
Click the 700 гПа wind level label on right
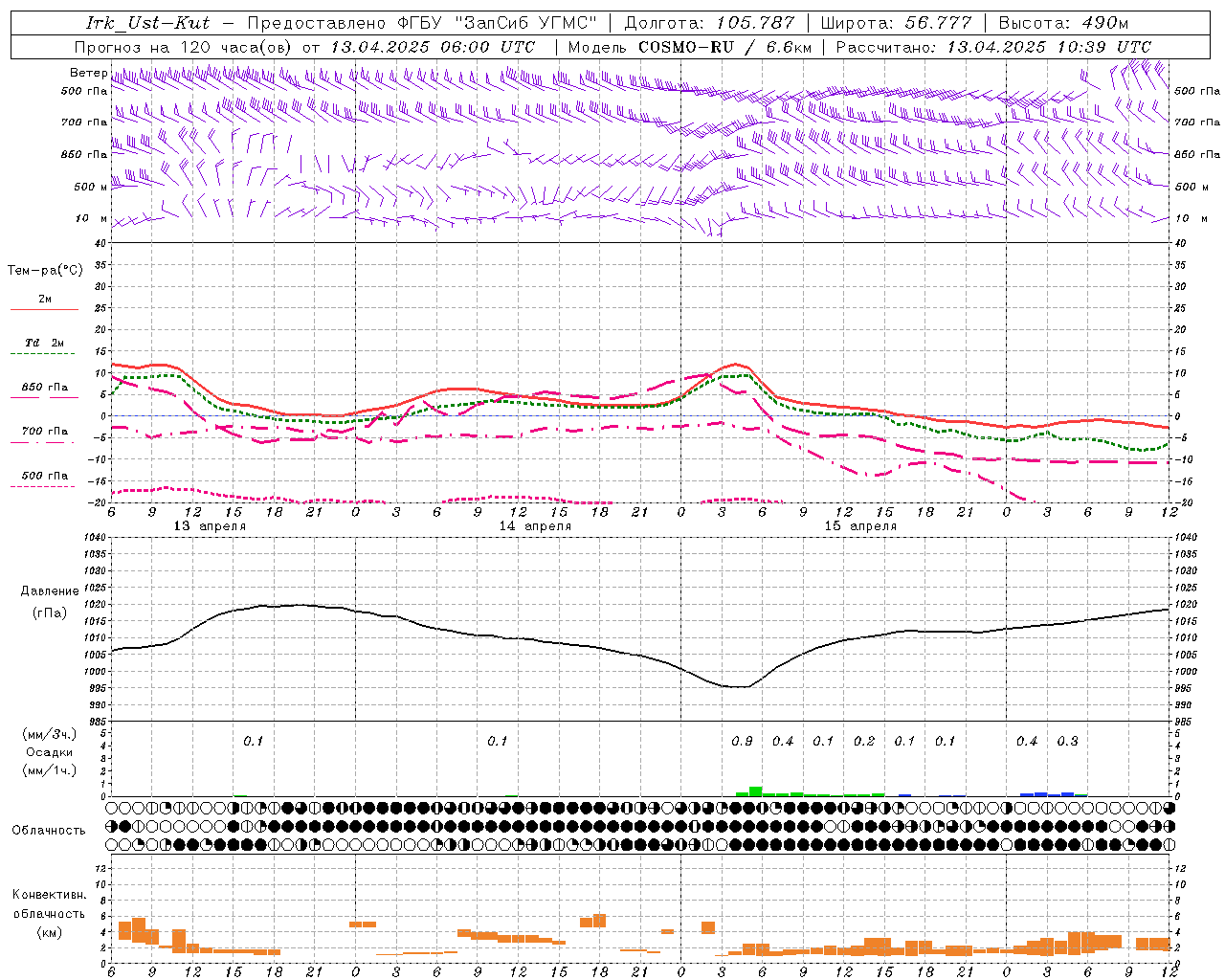[1197, 122]
